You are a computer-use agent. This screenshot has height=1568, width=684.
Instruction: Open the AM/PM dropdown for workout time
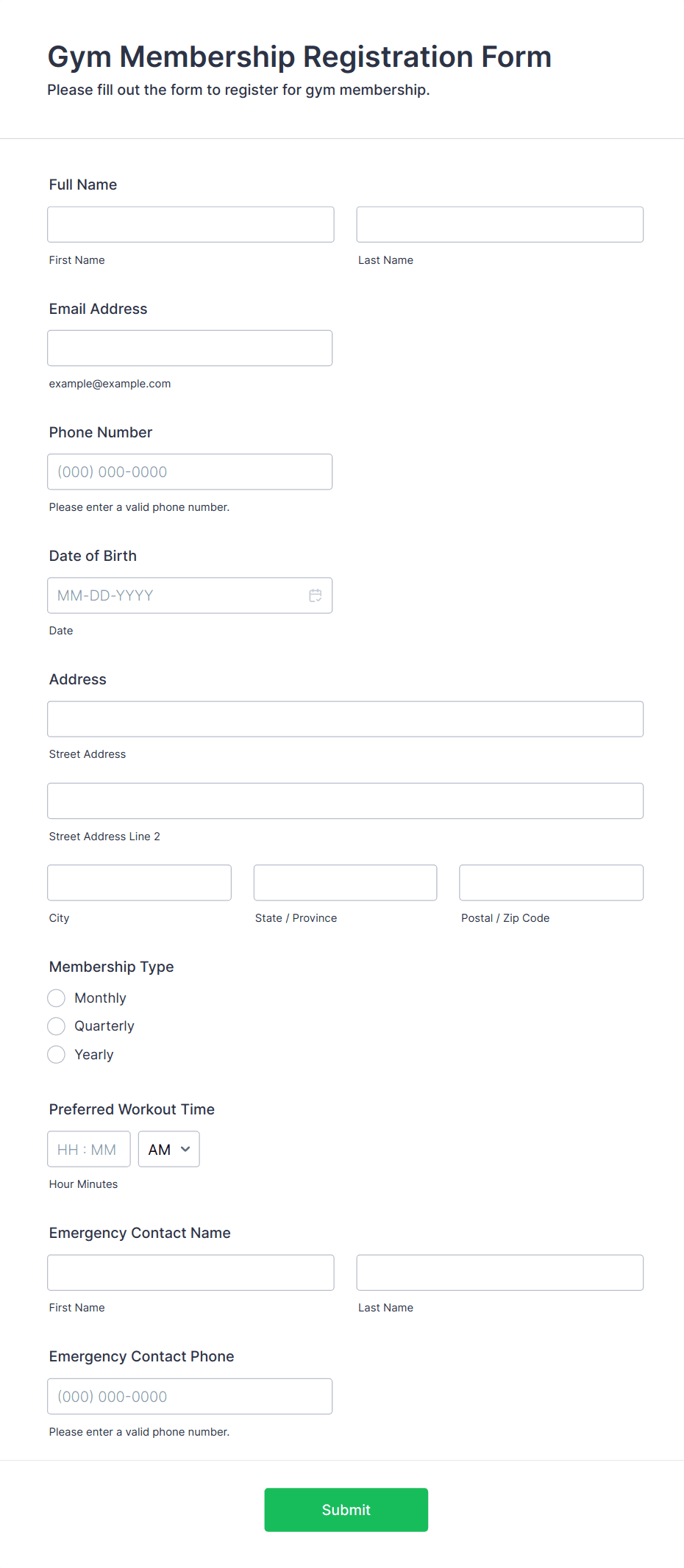(168, 1148)
